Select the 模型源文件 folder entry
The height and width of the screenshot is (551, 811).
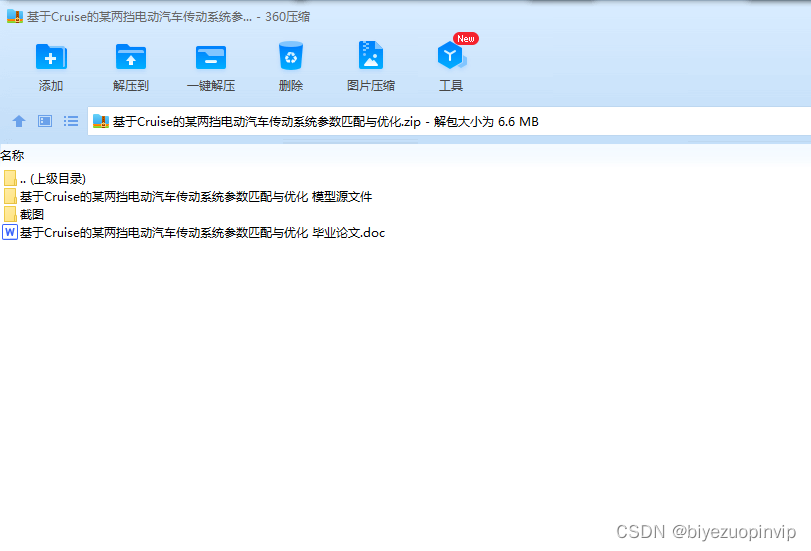(188, 197)
